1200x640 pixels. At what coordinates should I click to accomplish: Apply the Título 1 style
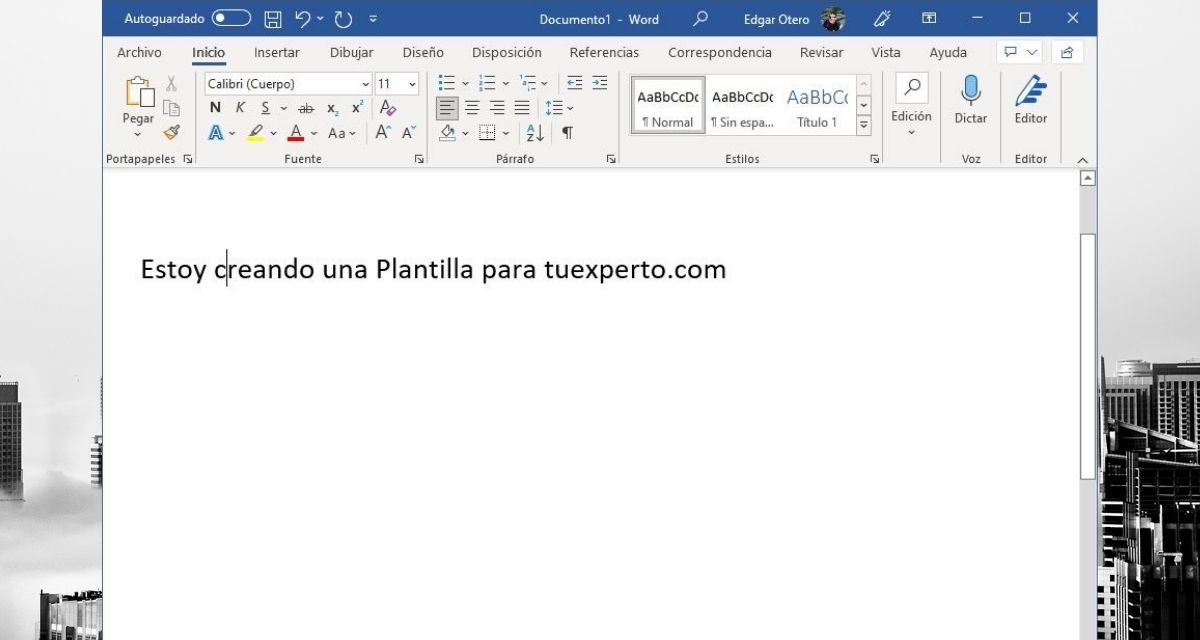click(817, 105)
